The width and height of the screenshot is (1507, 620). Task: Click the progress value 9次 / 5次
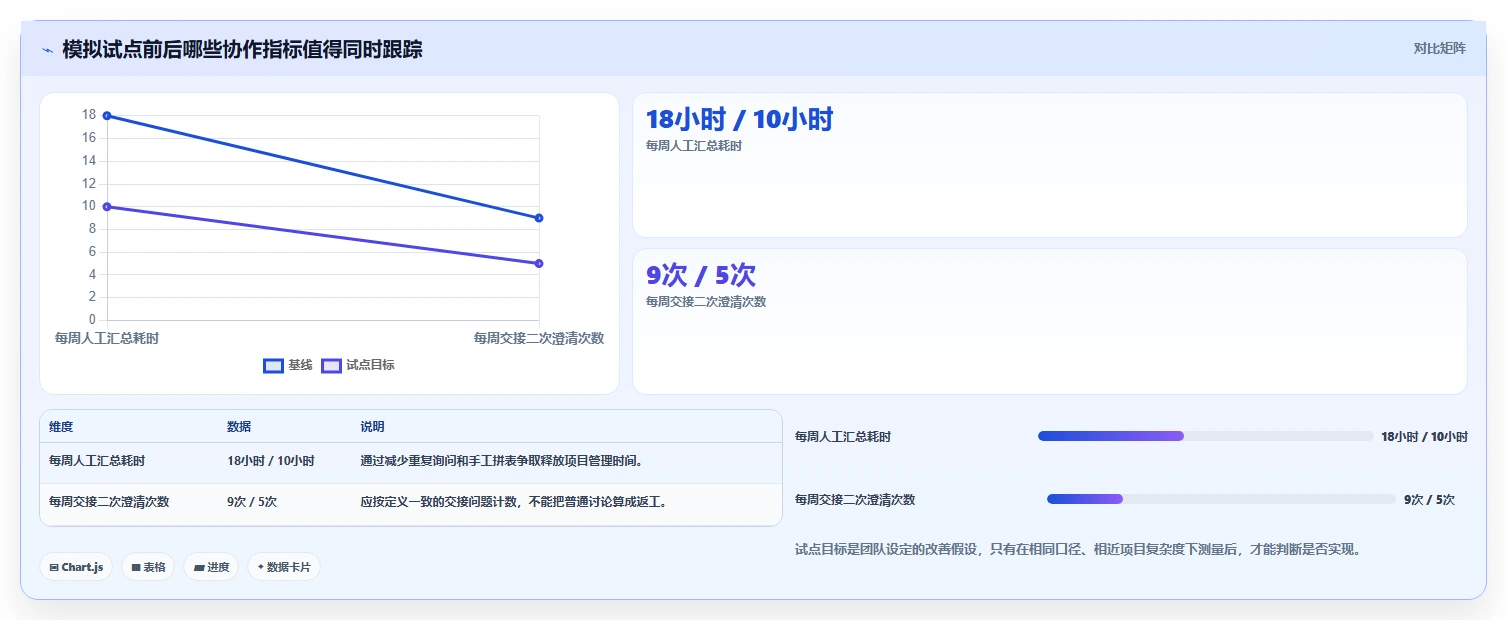1429,499
